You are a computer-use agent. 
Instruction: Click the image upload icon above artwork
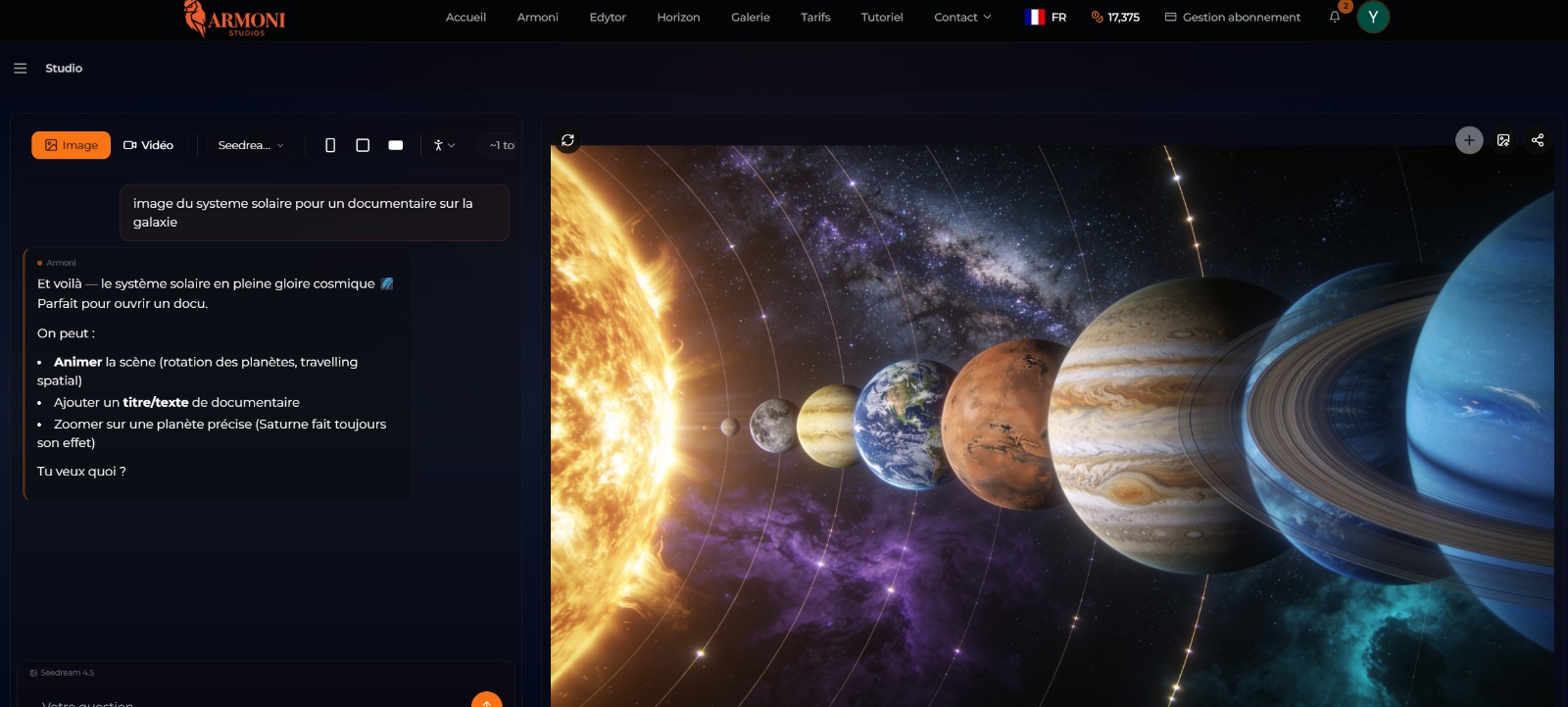coord(1503,140)
